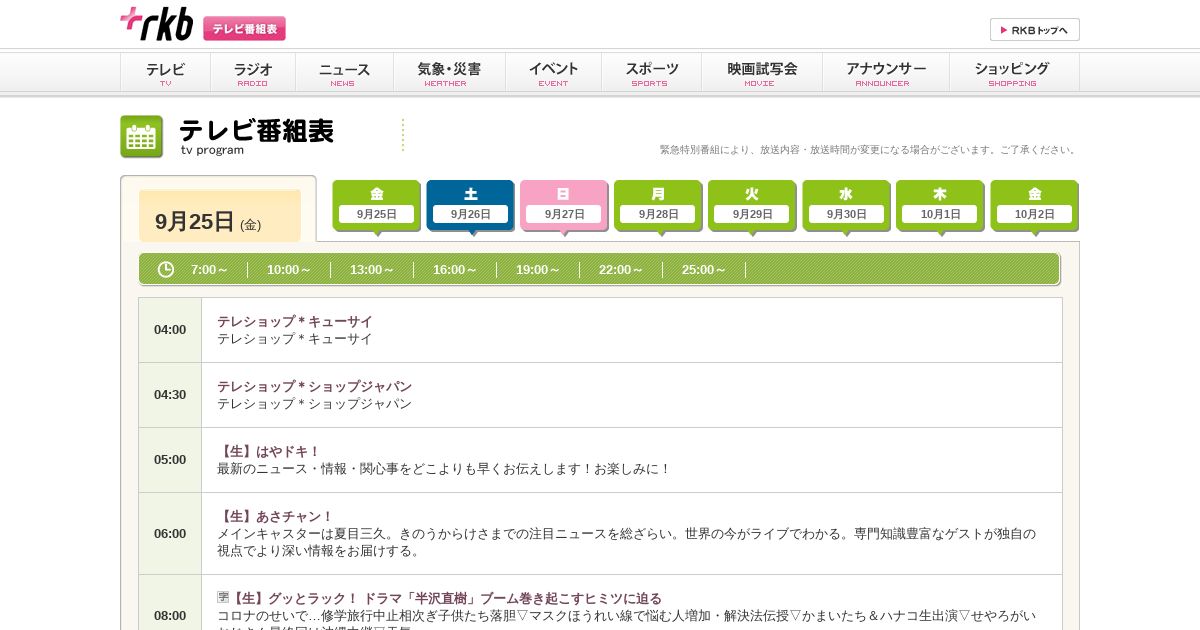Open the テレビ TV menu
The width and height of the screenshot is (1200, 630).
pyautogui.click(x=165, y=73)
